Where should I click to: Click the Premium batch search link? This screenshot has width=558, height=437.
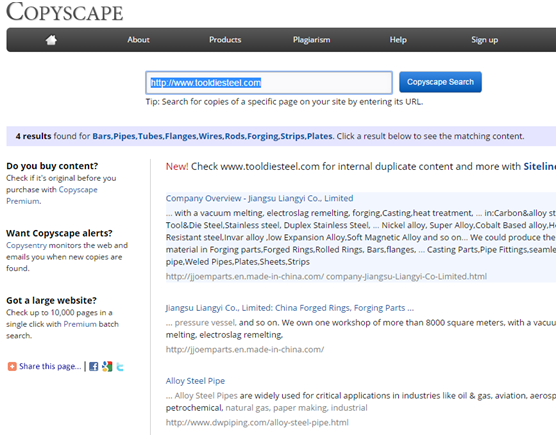point(80,324)
